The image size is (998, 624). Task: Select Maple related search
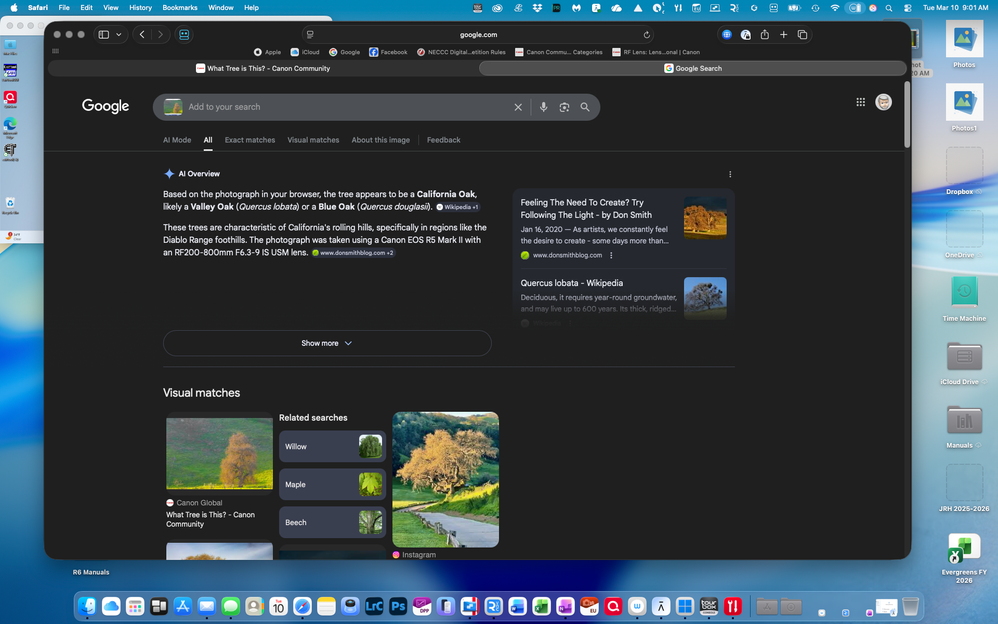332,485
